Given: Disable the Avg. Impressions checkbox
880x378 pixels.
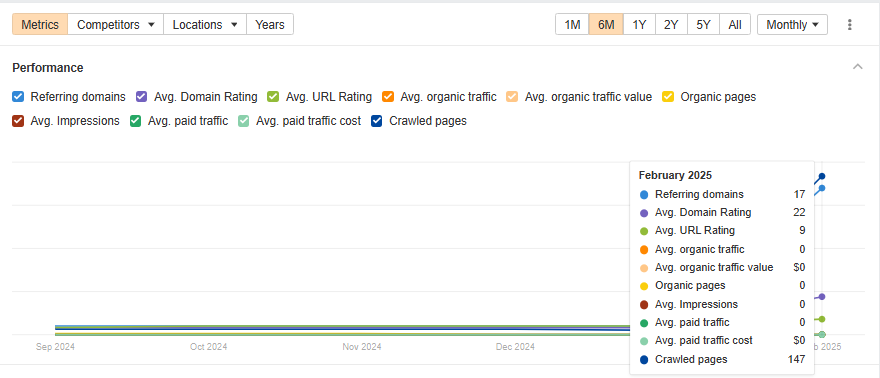Looking at the screenshot, I should point(18,121).
